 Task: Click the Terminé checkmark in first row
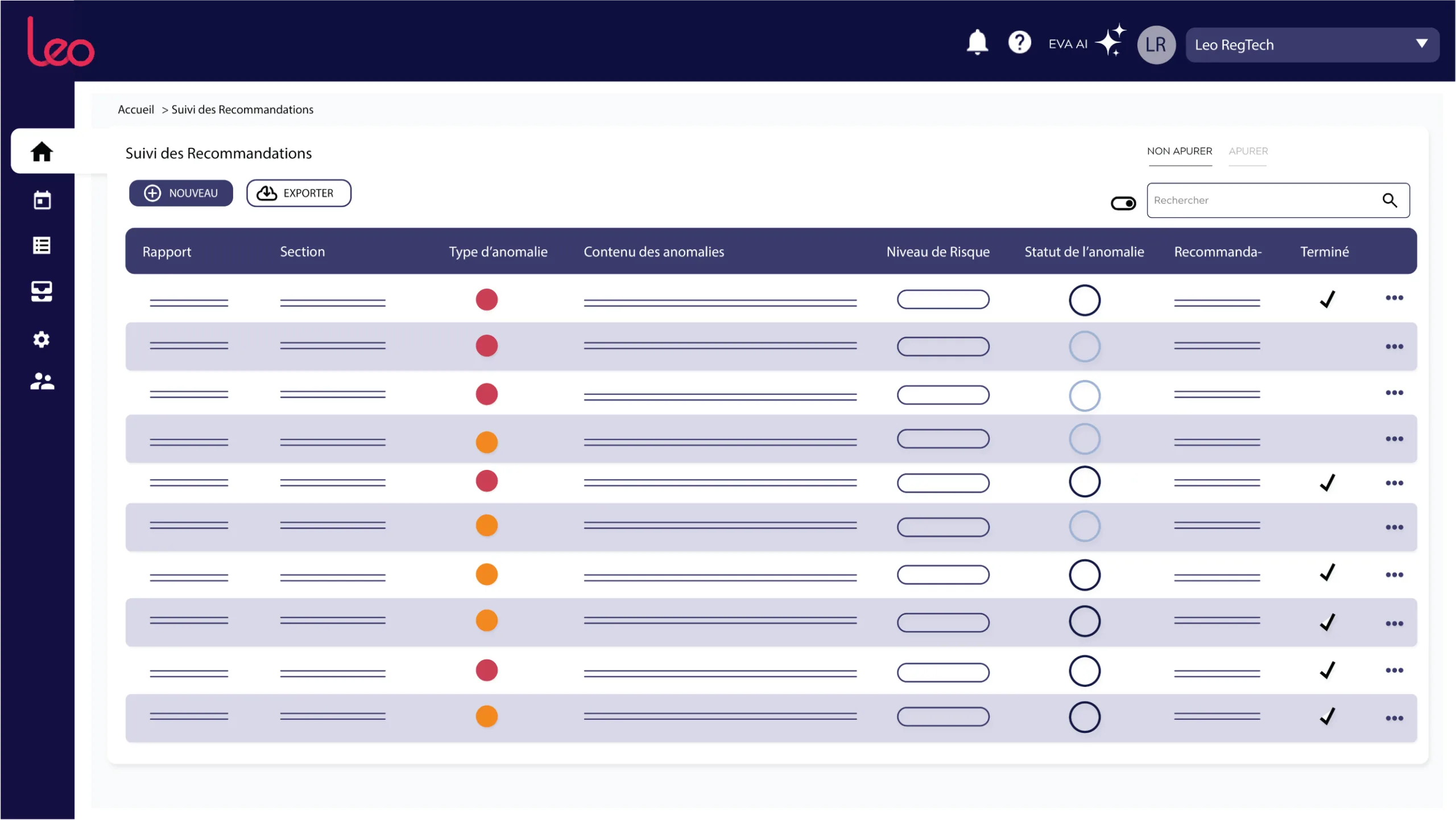[1327, 299]
